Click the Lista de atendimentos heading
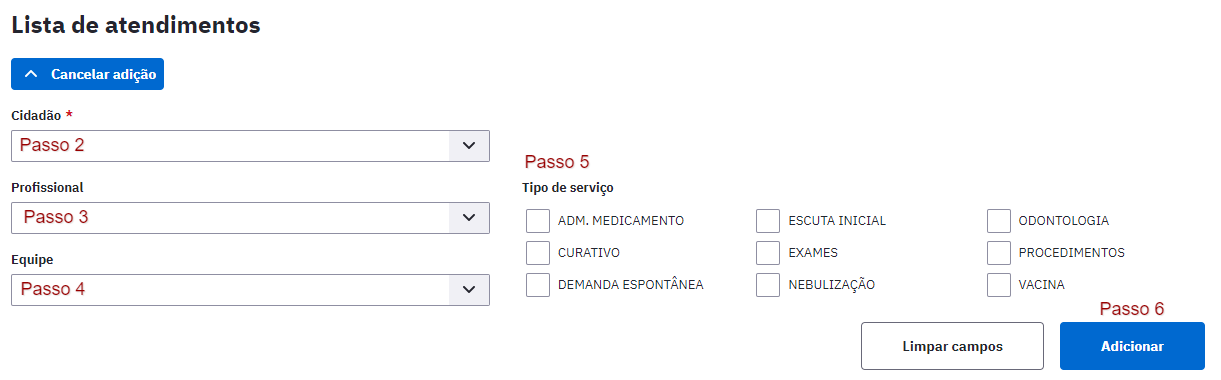This screenshot has width=1221, height=380. click(x=136, y=25)
